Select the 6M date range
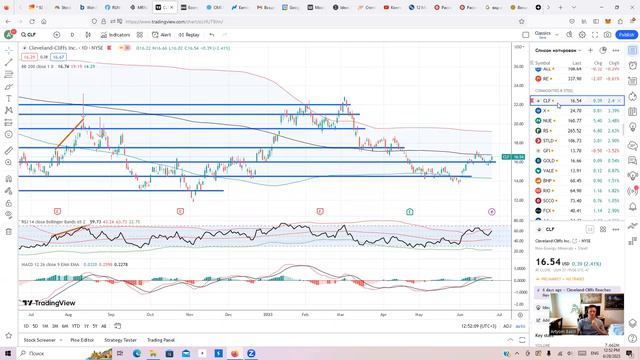Viewport: 640px width, 360px height. coord(65,326)
